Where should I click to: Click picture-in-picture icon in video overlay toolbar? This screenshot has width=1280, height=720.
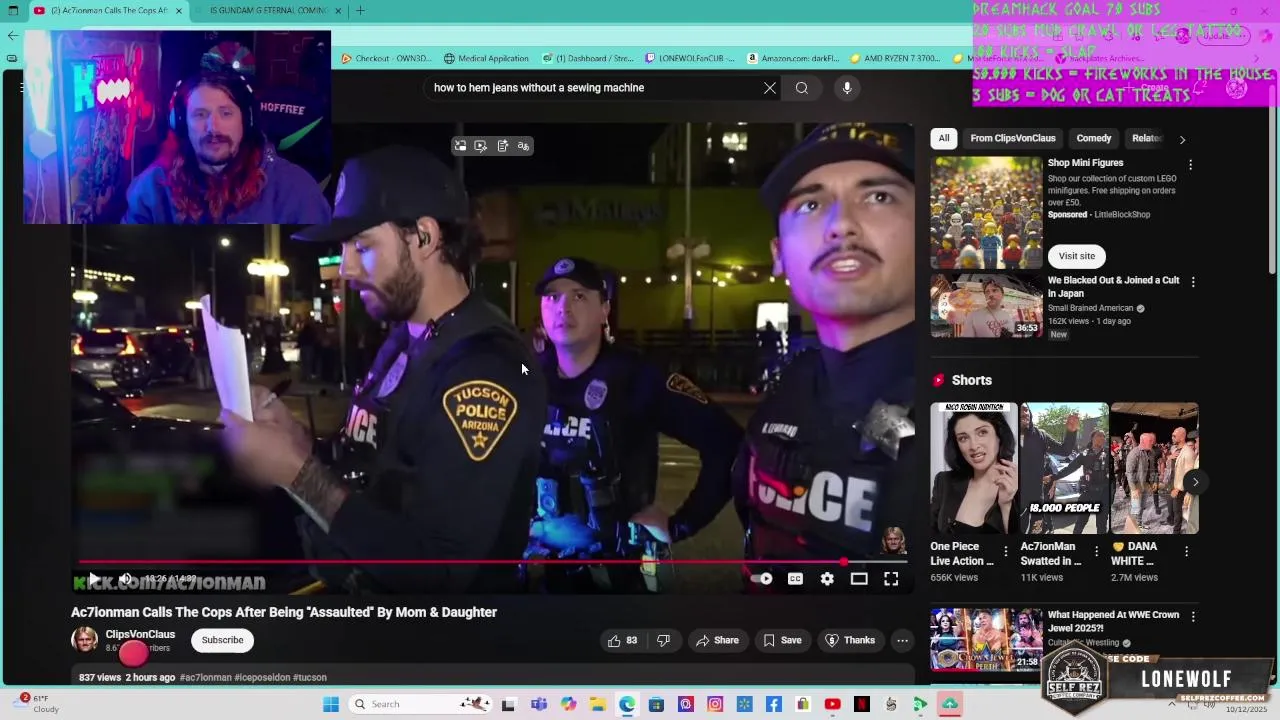pos(460,146)
